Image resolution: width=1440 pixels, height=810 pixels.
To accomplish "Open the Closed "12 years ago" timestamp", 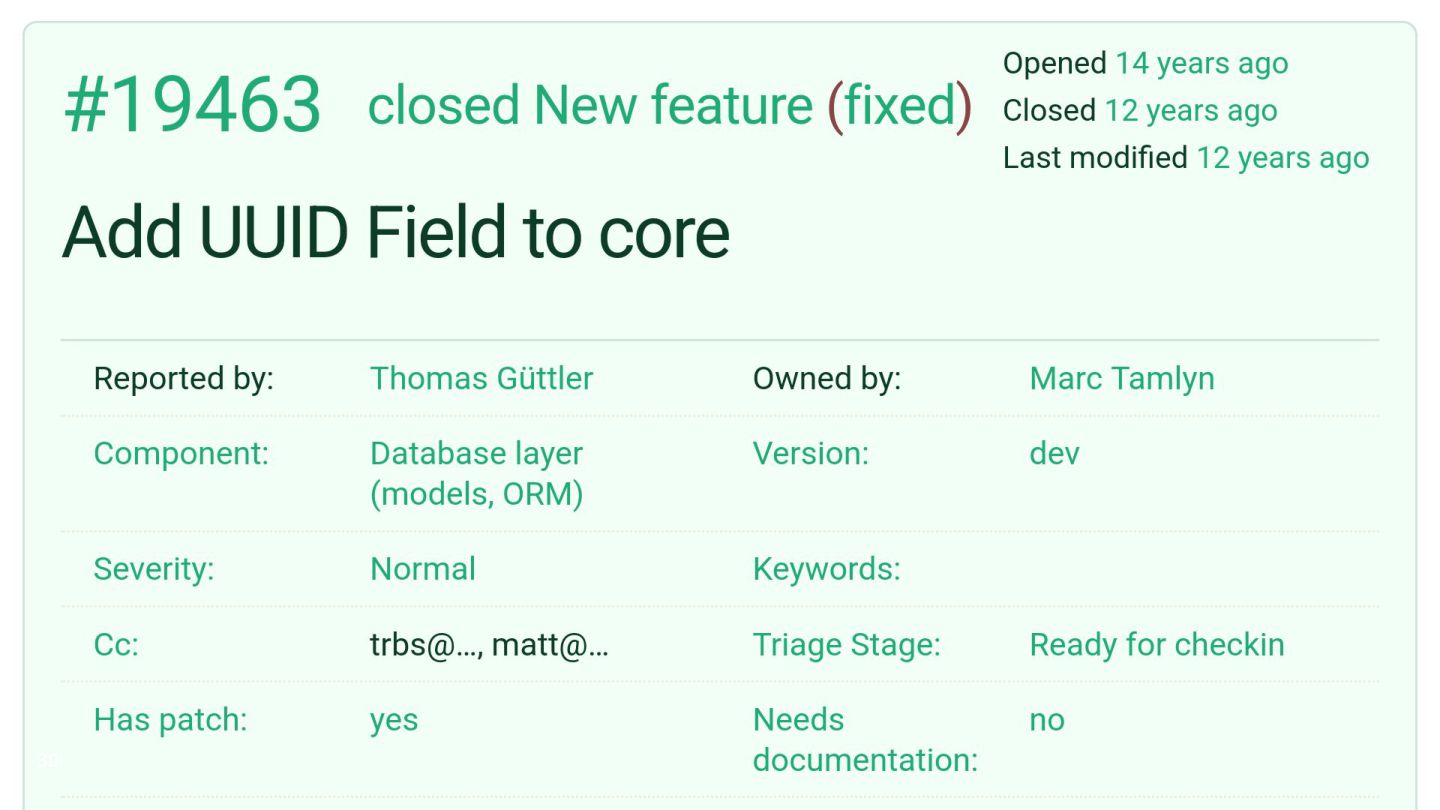I will coord(1191,110).
